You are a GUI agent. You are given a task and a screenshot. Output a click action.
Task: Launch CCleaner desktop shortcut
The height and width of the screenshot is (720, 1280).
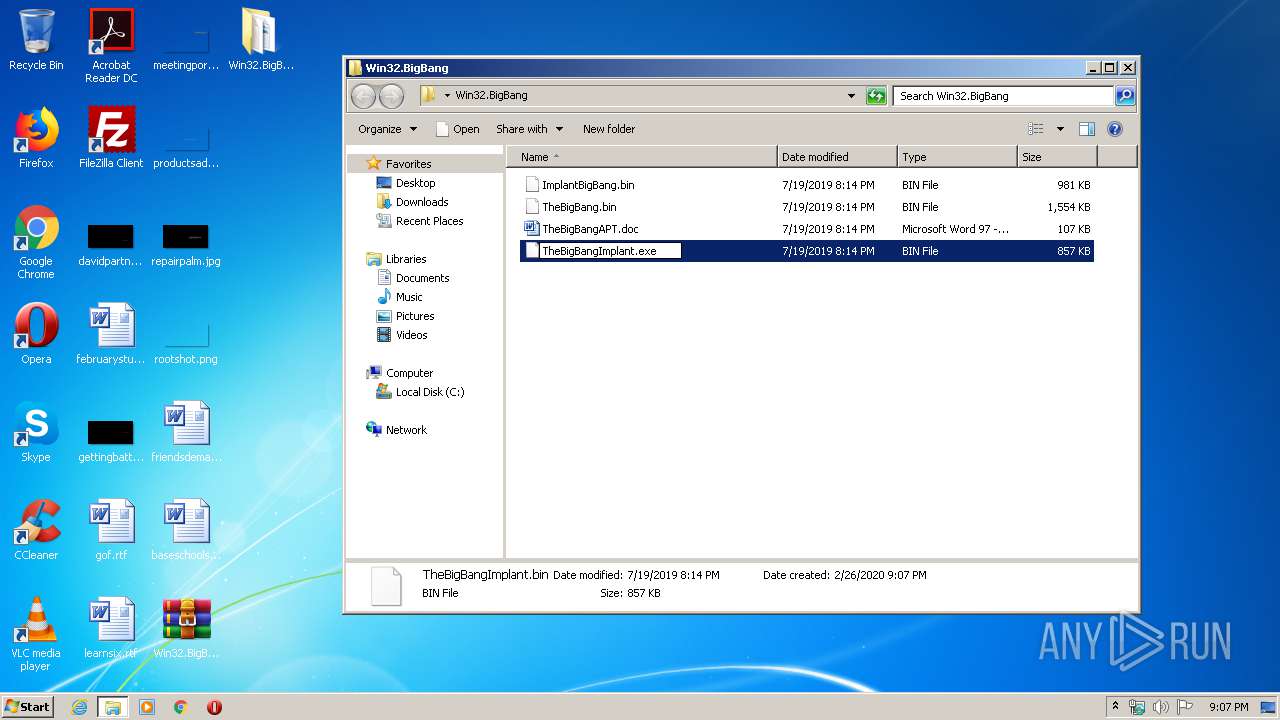[x=36, y=530]
